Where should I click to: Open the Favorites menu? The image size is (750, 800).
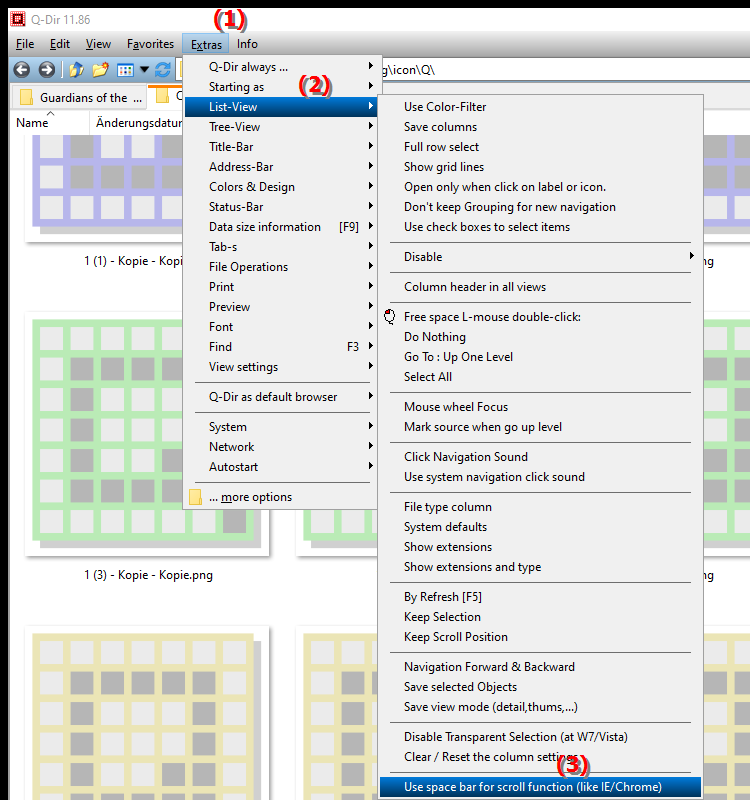[x=150, y=44]
